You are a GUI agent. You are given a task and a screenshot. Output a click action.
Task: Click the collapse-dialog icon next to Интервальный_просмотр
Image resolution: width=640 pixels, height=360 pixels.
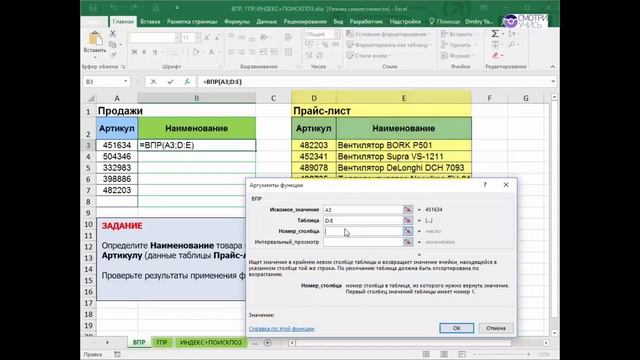pos(407,242)
